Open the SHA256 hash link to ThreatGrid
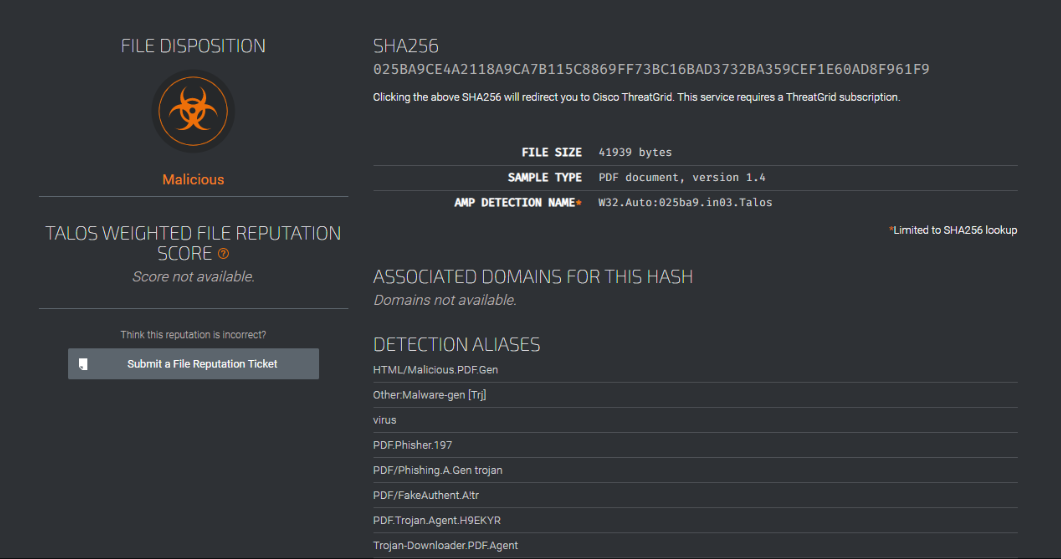The height and width of the screenshot is (559, 1061). (x=651, y=69)
